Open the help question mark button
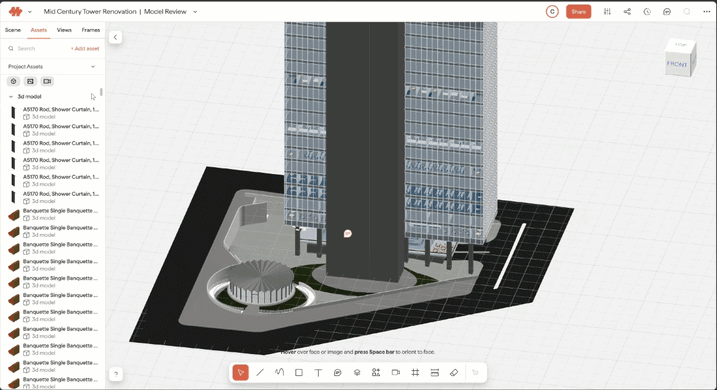Viewport: 717px width, 390px height. (x=116, y=374)
